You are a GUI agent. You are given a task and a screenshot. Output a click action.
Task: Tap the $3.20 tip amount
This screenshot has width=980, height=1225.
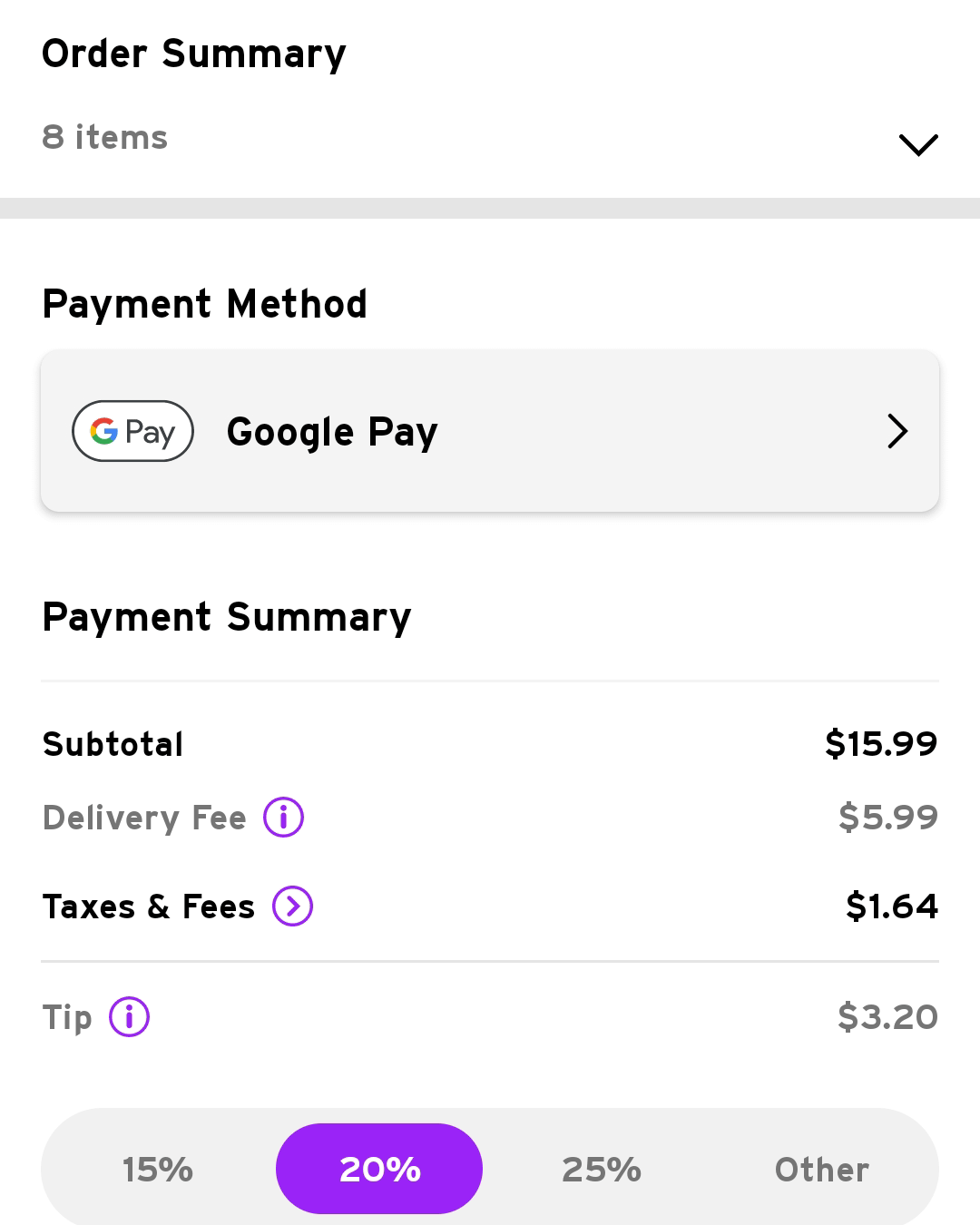887,1017
